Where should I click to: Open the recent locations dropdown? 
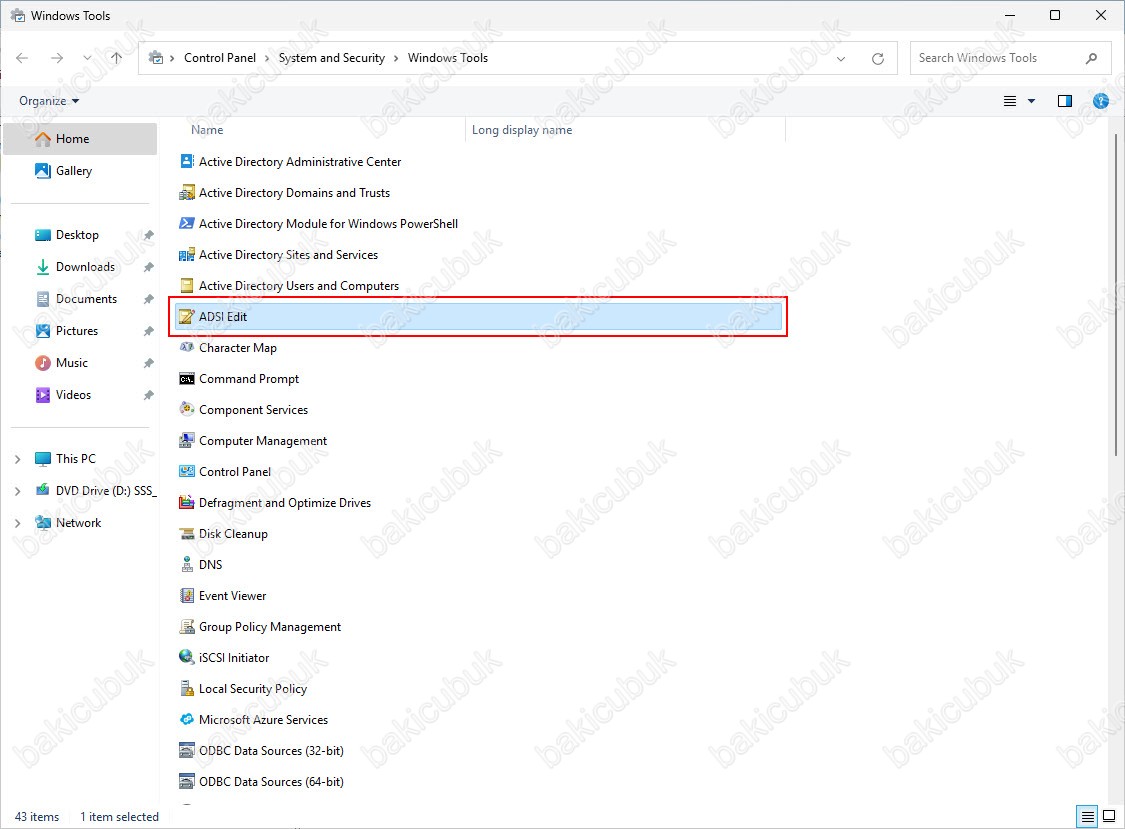tap(87, 58)
